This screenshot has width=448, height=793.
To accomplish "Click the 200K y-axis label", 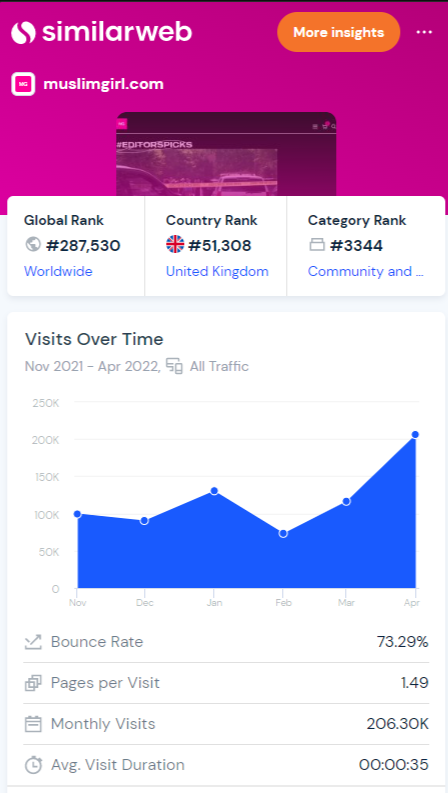I will click(46, 440).
